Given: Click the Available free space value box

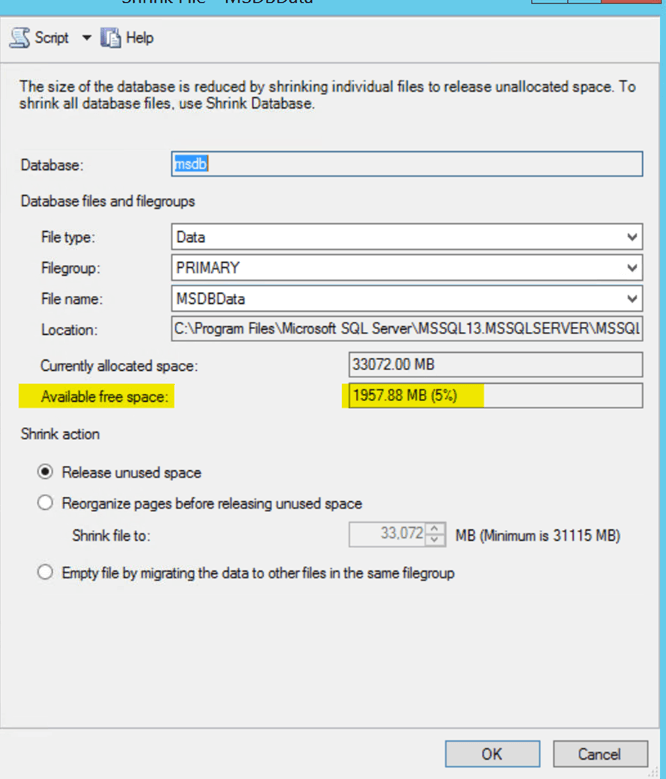Looking at the screenshot, I should [495, 396].
